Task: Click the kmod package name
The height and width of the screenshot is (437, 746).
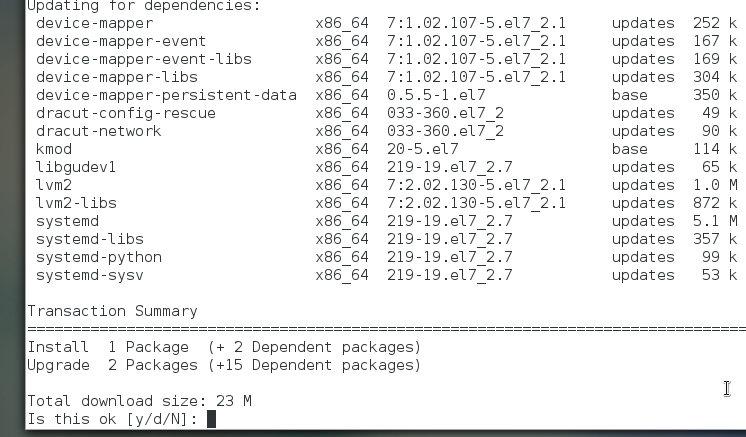Action: [54, 149]
